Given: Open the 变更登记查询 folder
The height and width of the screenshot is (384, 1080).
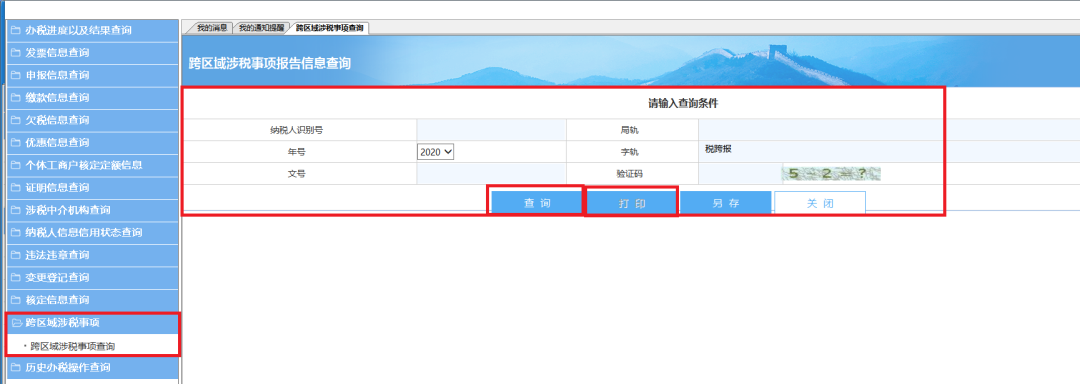Looking at the screenshot, I should (x=92, y=277).
